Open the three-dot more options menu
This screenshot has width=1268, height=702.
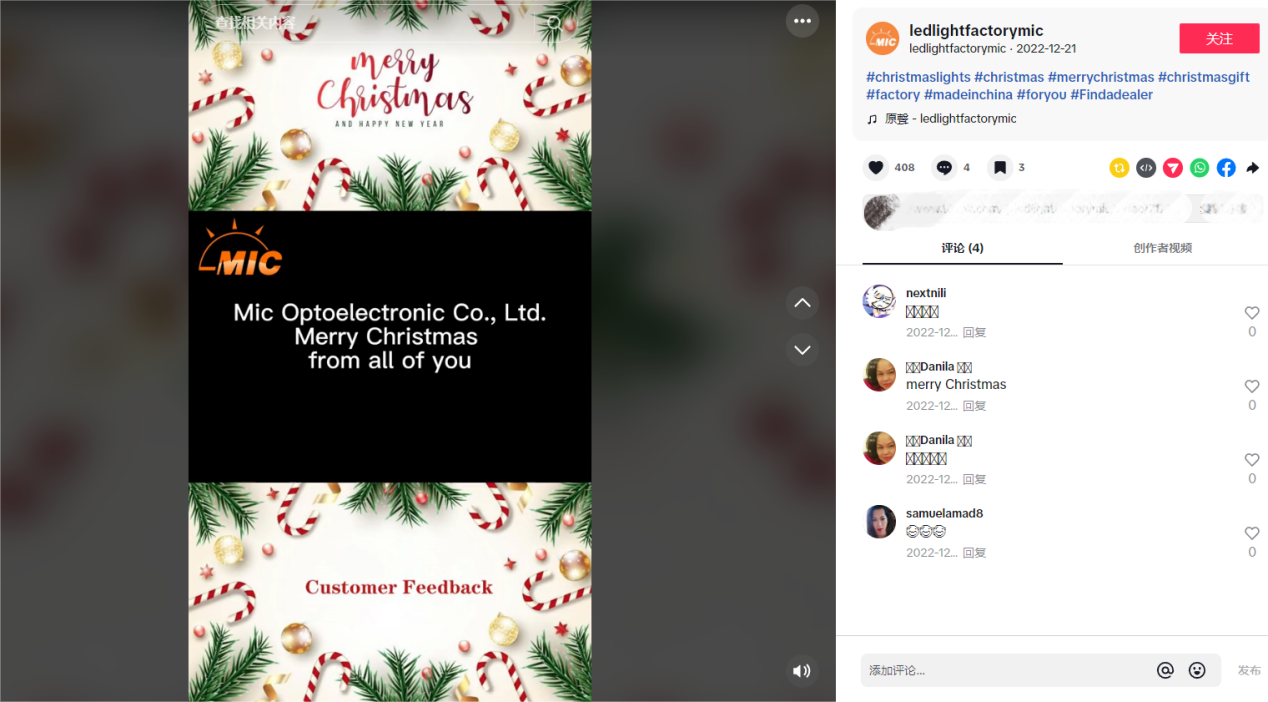[x=802, y=21]
